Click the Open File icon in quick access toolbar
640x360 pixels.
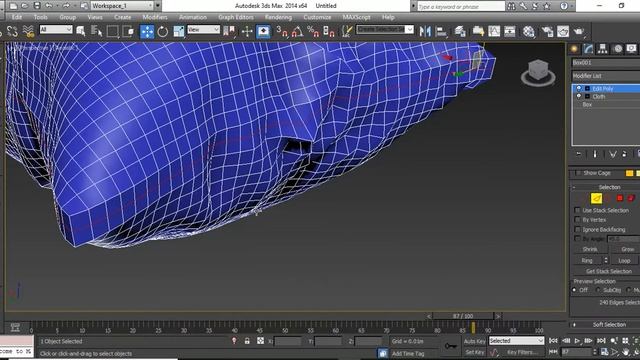coord(25,6)
